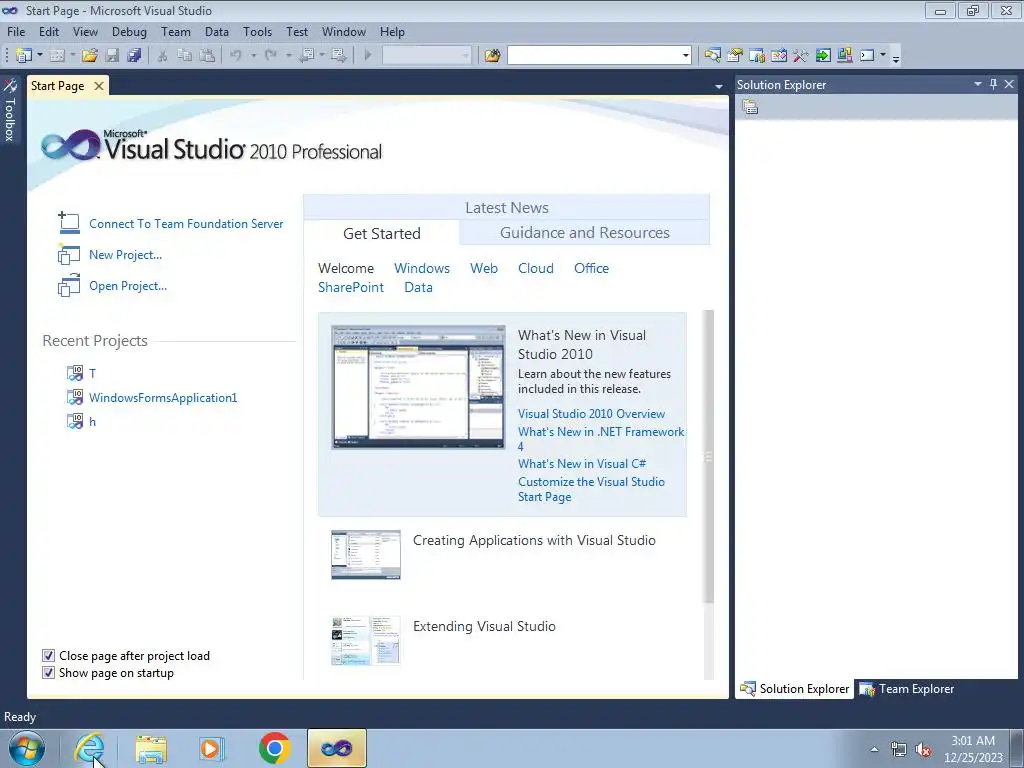Open the Solution Configurations combo box
Screen dimensions: 1024x768
[426, 56]
